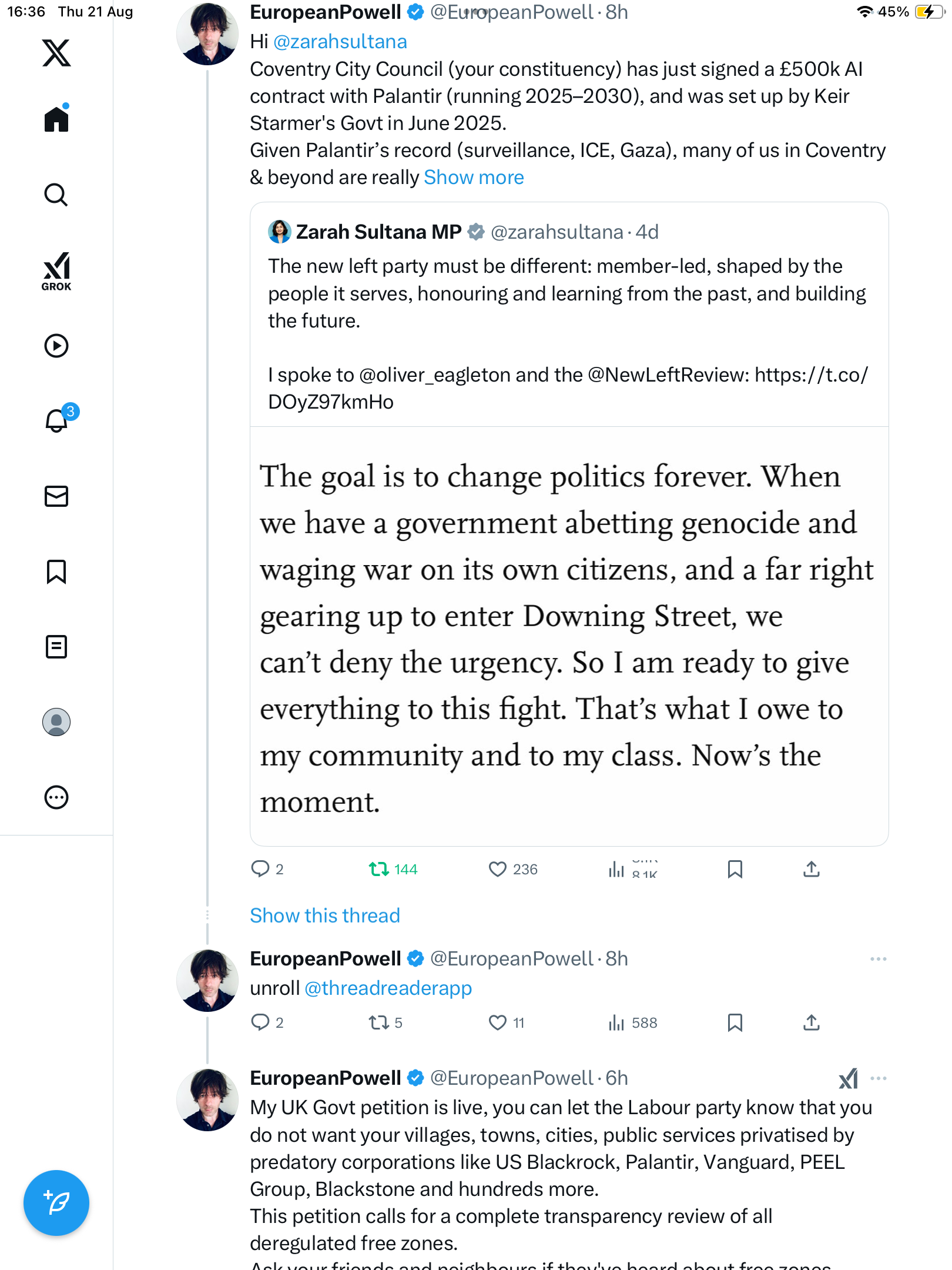Viewport: 952px width, 1270px height.
Task: Open the @threadreaderapp mention link
Action: (x=388, y=988)
